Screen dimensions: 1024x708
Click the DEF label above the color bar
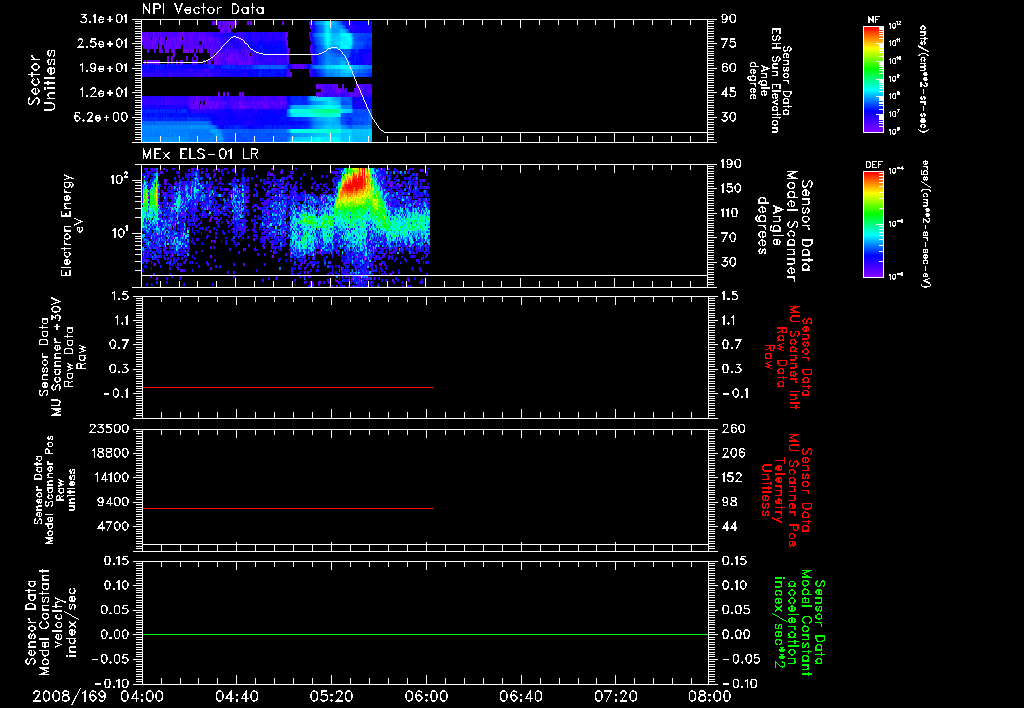[873, 165]
